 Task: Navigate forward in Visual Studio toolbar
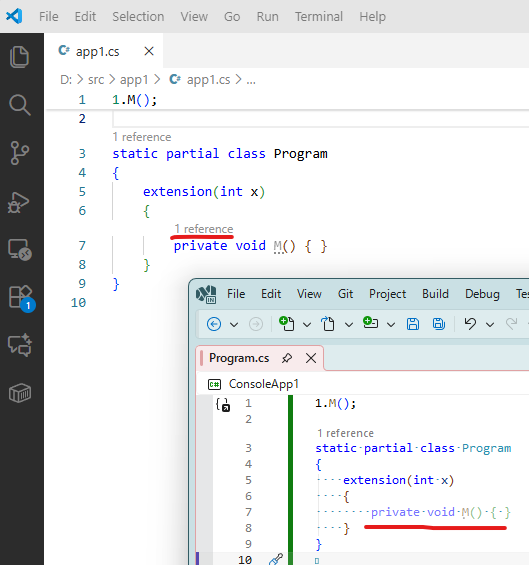tap(256, 324)
